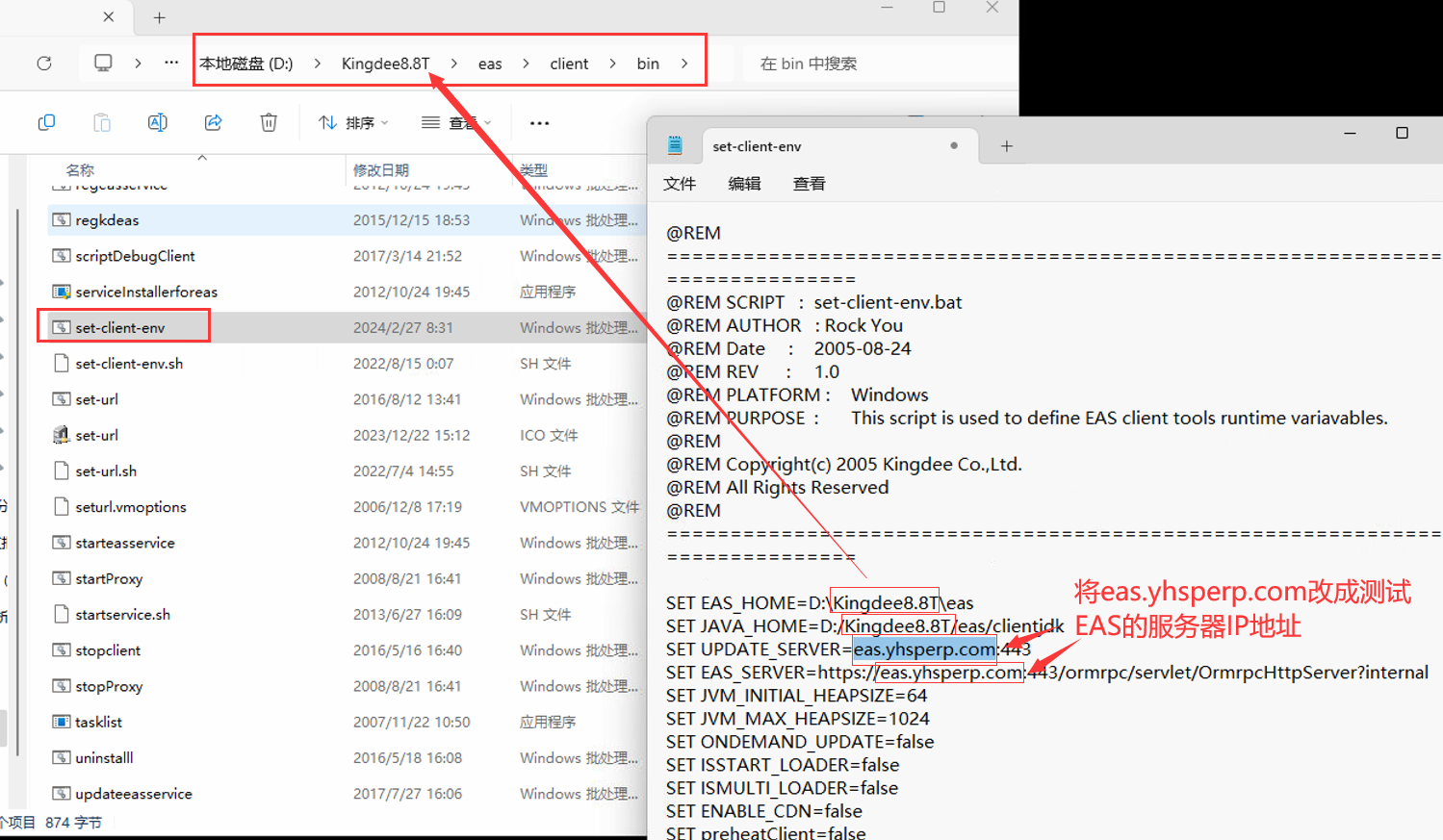Click the Share icon in Explorer toolbar
This screenshot has width=1443, height=840.
[x=213, y=122]
